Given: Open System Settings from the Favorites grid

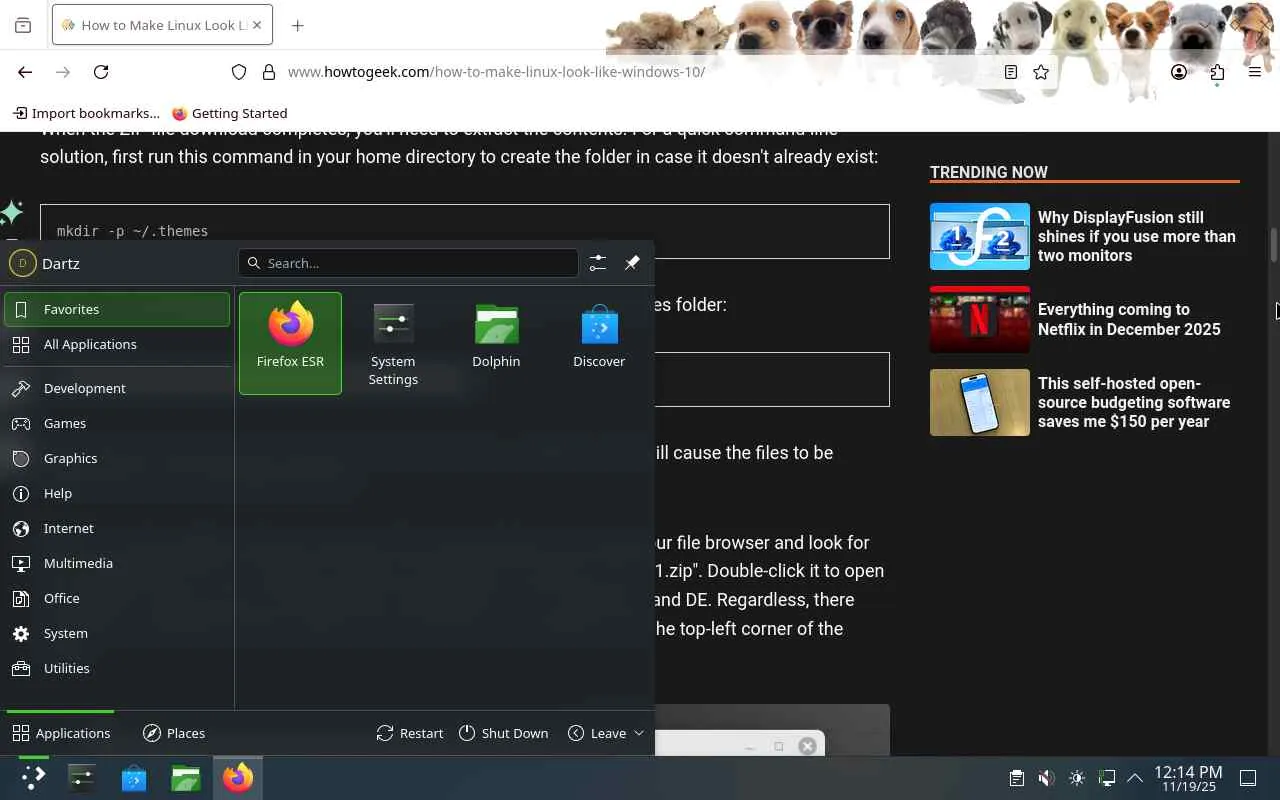Looking at the screenshot, I should (393, 343).
